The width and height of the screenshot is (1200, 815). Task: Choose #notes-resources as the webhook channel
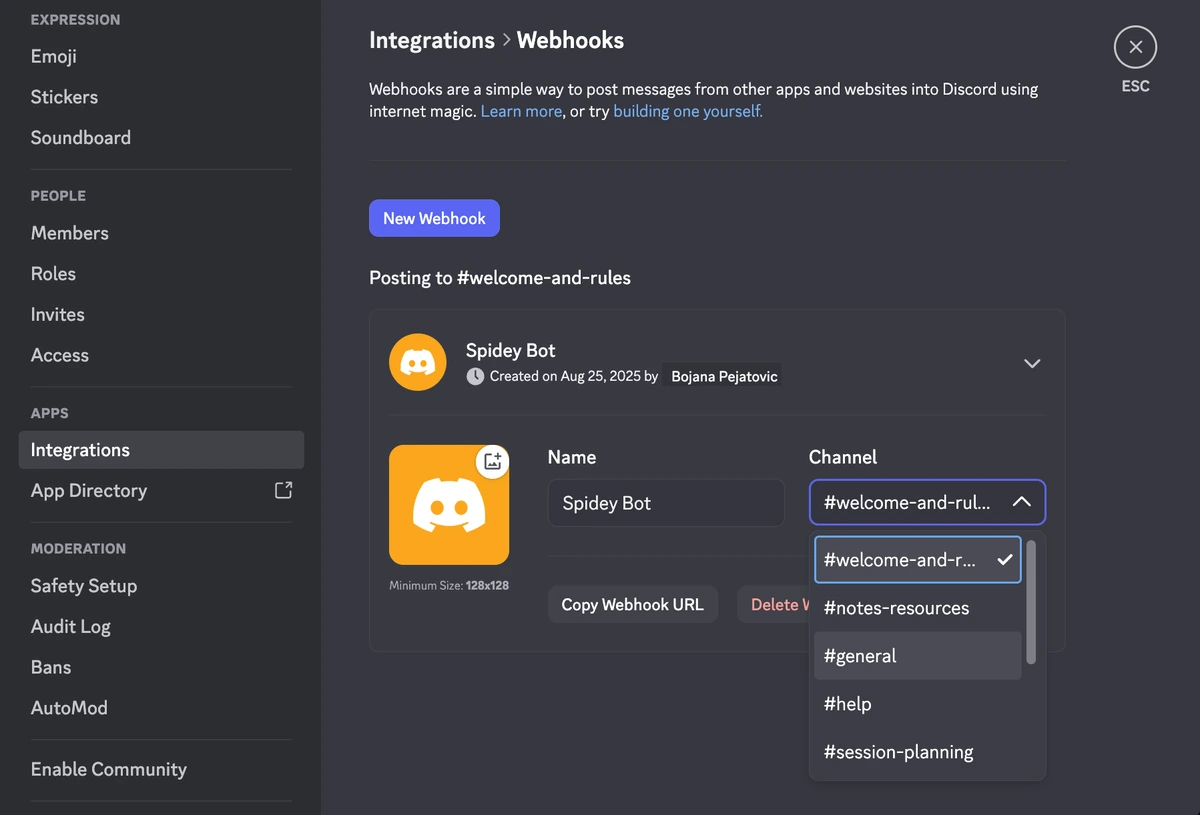tap(895, 607)
